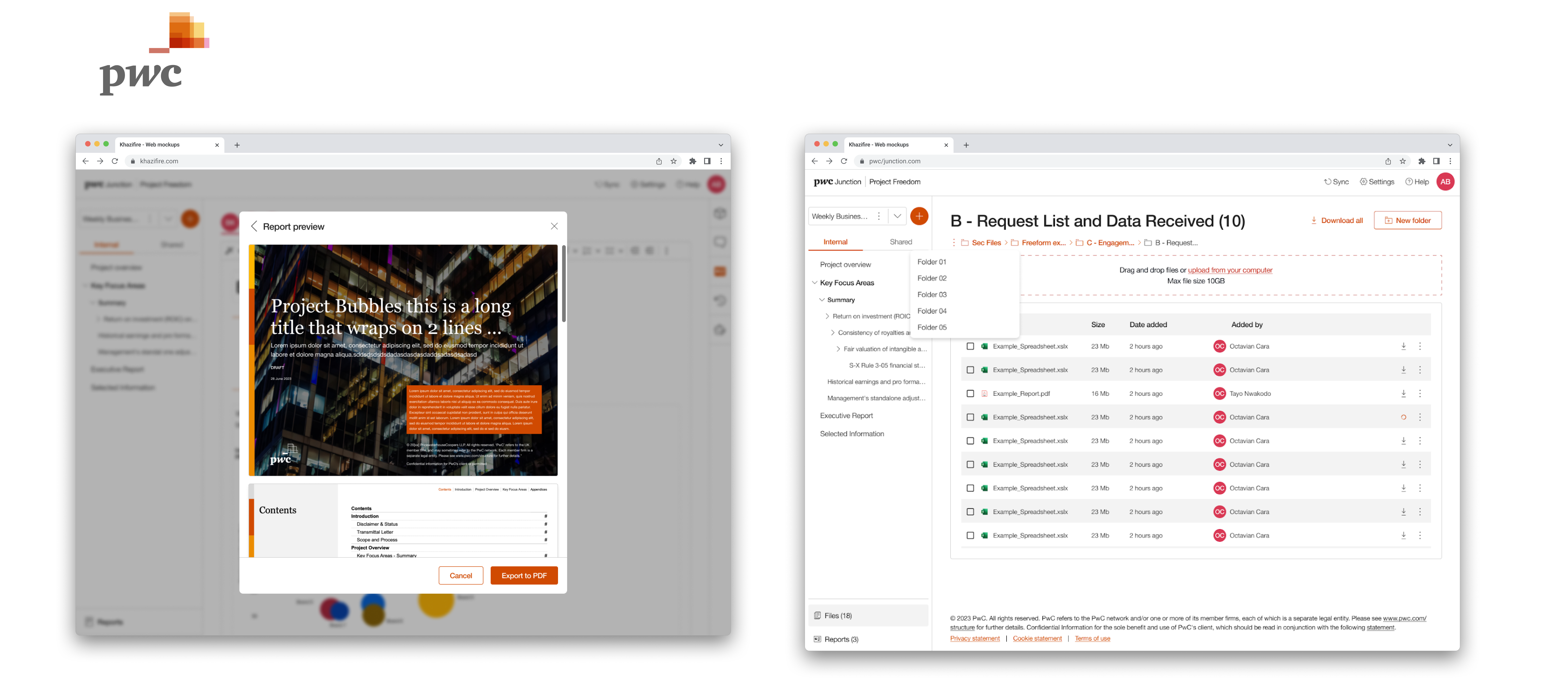Collapse the Key Focus Areas tree node
Viewport: 1568px width, 691px height.
click(x=814, y=283)
